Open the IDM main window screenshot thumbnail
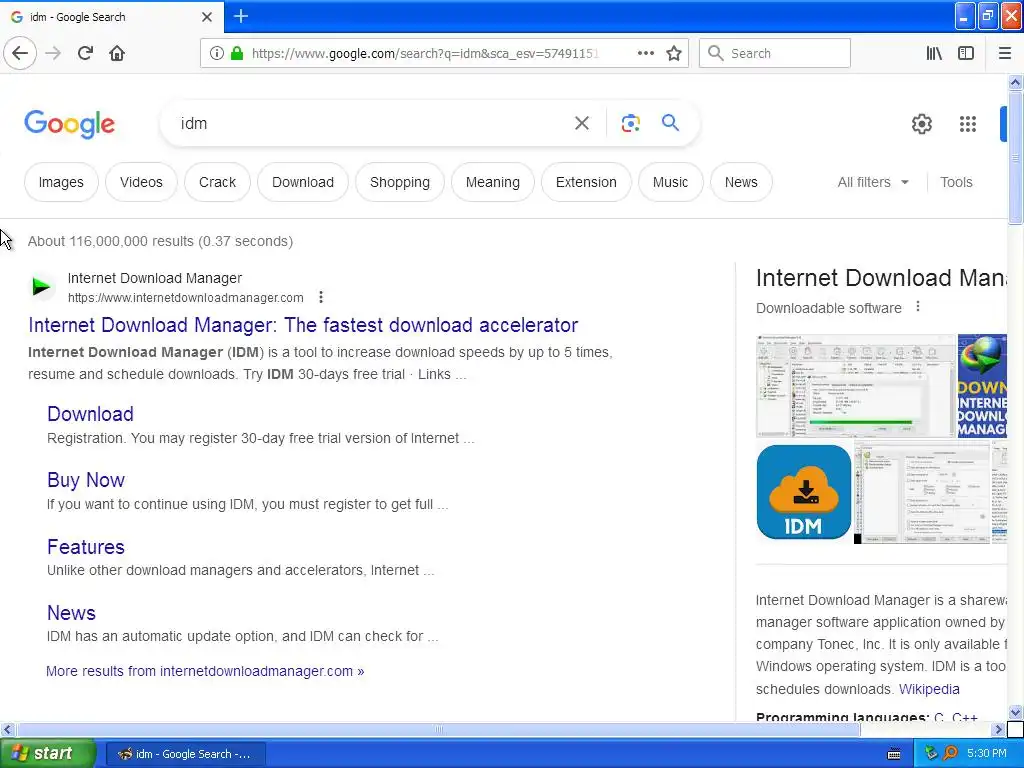Screen dimensions: 1024x768 click(x=856, y=386)
